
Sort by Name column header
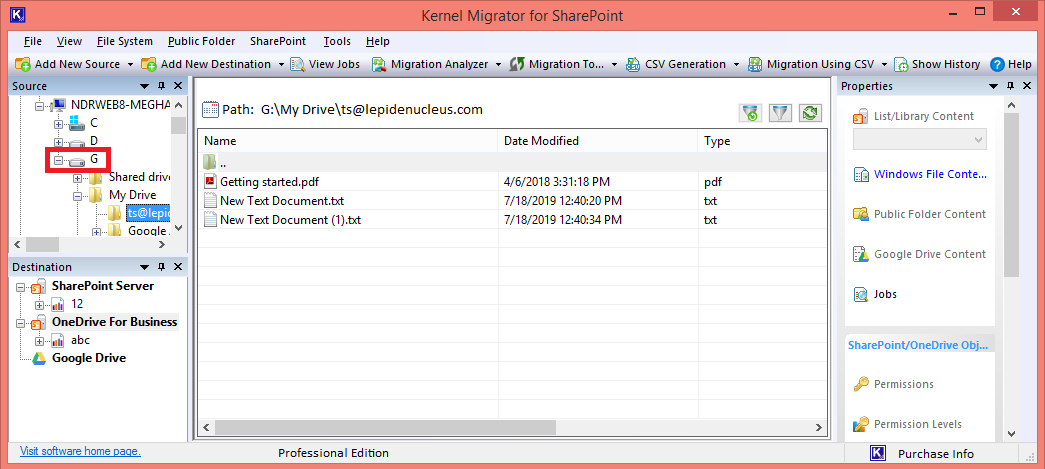(347, 141)
